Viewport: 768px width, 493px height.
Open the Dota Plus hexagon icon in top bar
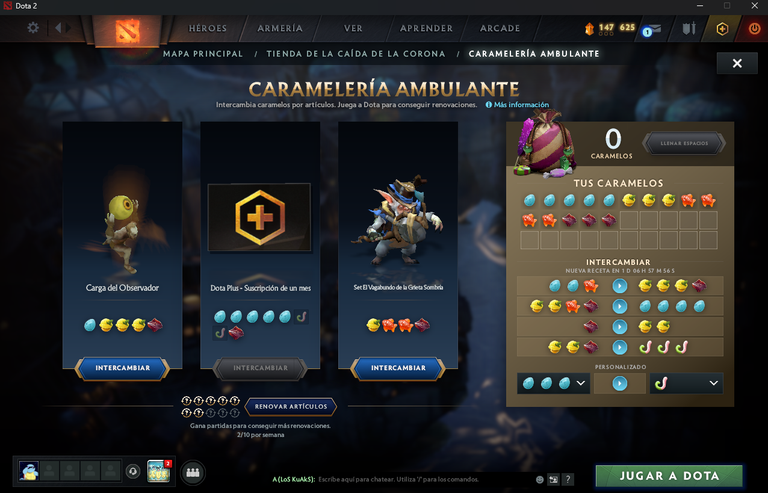[x=722, y=29]
